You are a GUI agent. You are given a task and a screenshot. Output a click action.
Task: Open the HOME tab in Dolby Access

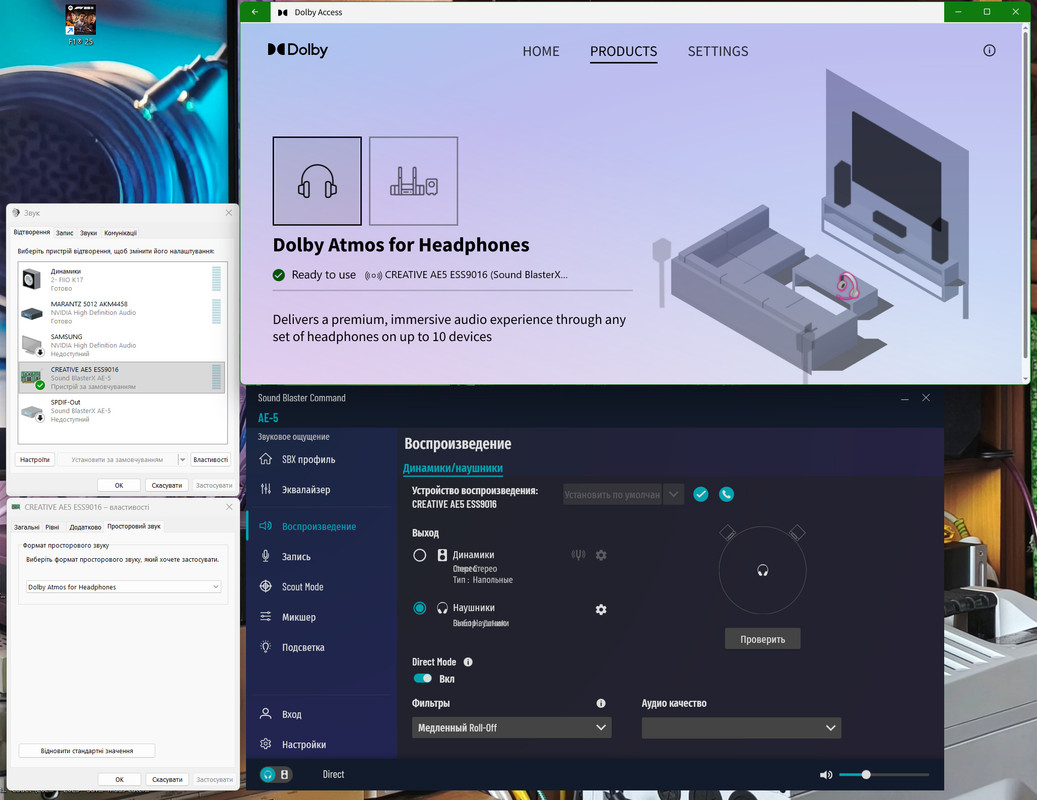click(x=540, y=51)
